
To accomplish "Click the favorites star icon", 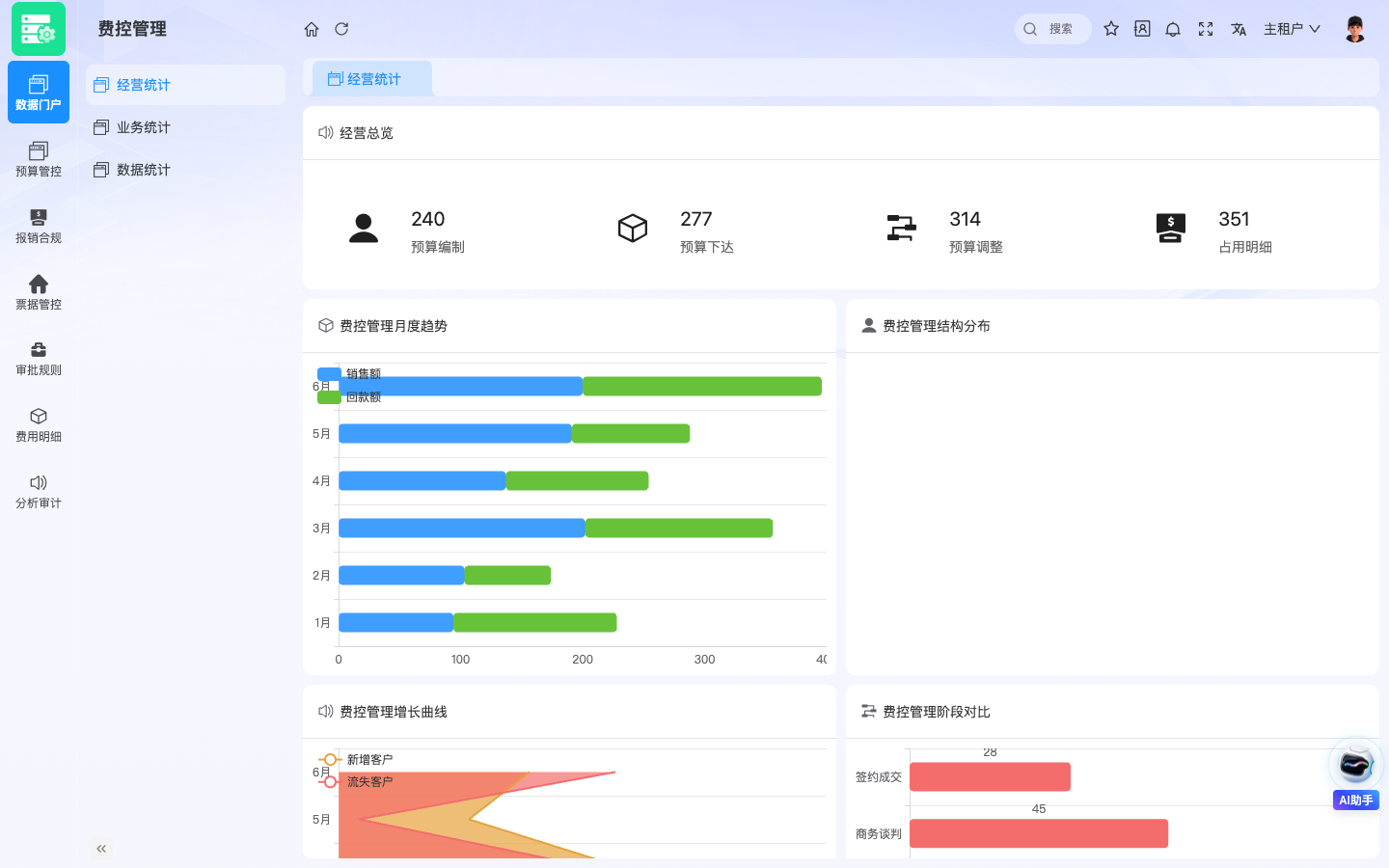I will click(1111, 29).
